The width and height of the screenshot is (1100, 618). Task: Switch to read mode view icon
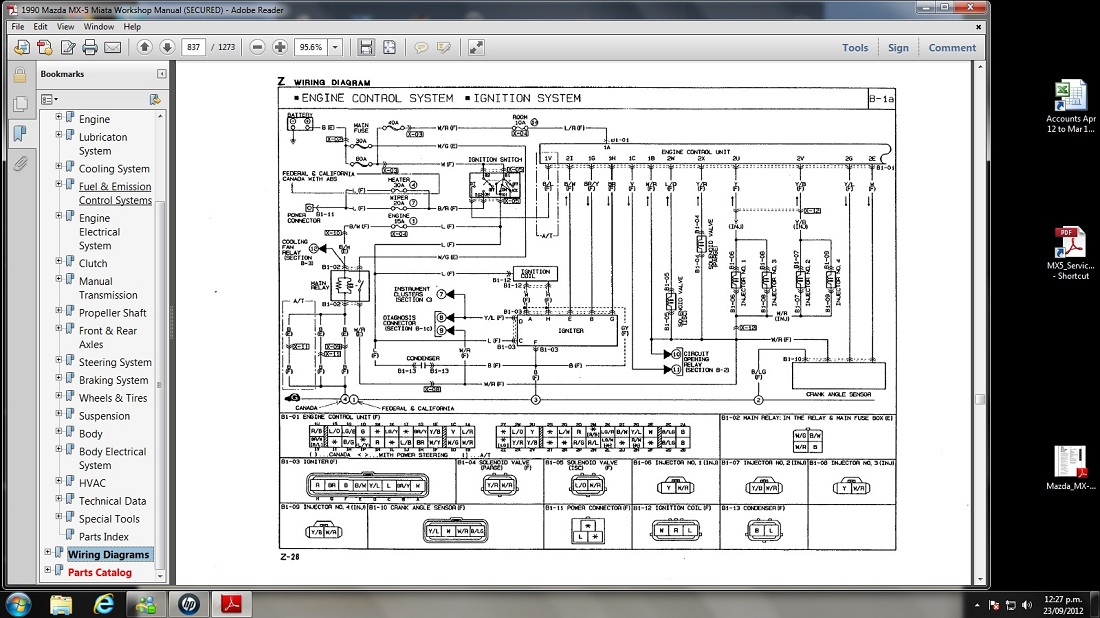(x=476, y=47)
